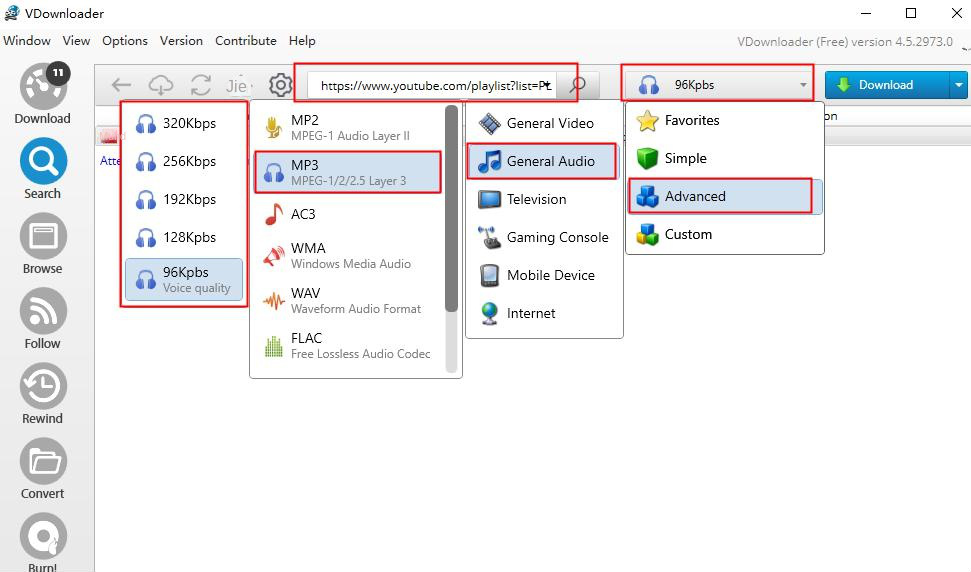Refresh using the circular arrows icon
The height and width of the screenshot is (572, 971).
point(201,85)
